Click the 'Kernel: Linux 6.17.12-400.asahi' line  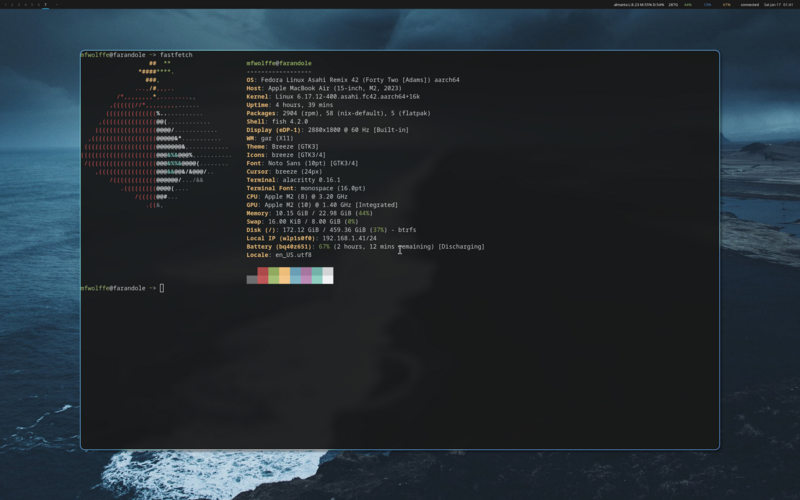(333, 96)
